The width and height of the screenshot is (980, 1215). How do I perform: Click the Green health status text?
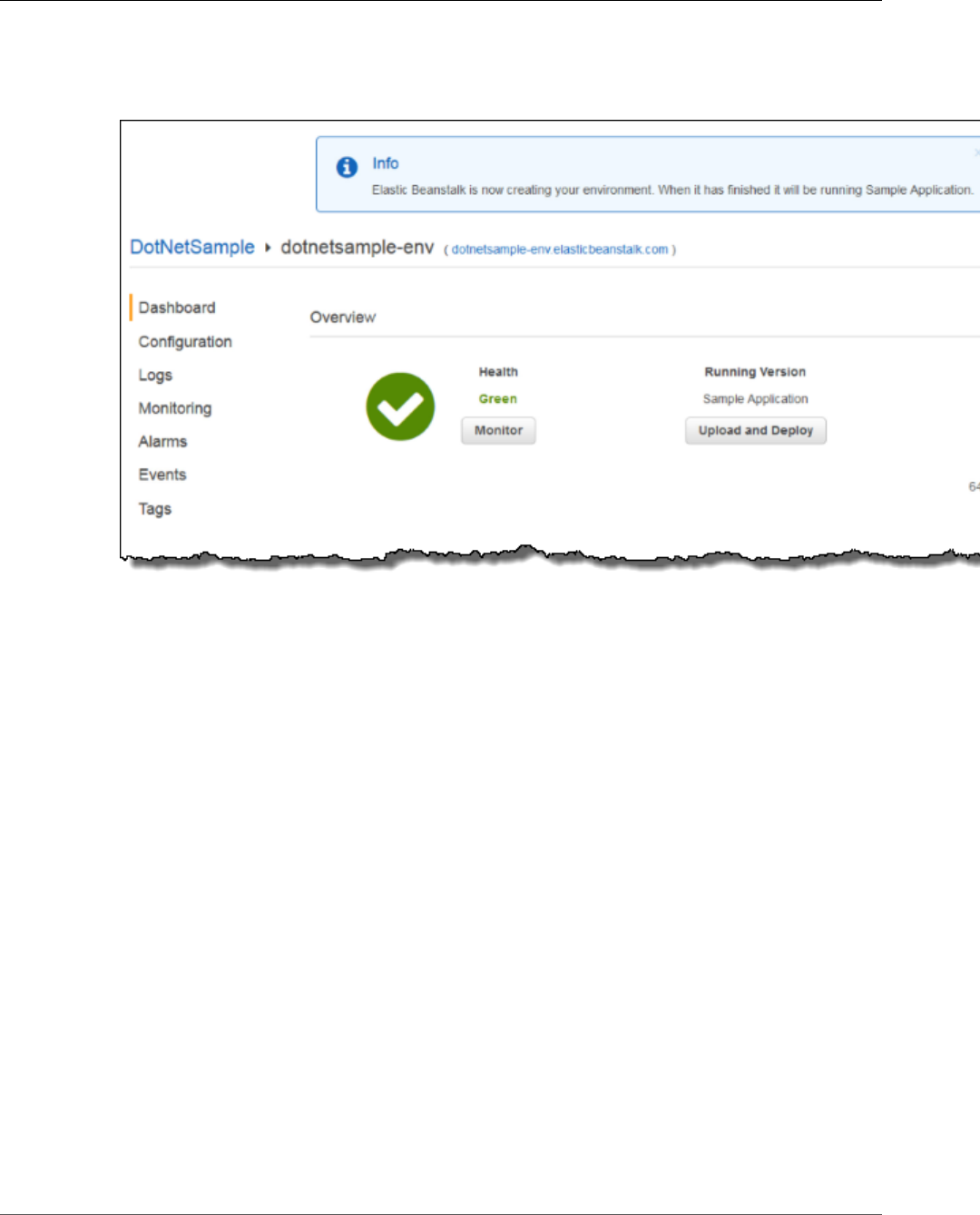(x=498, y=399)
